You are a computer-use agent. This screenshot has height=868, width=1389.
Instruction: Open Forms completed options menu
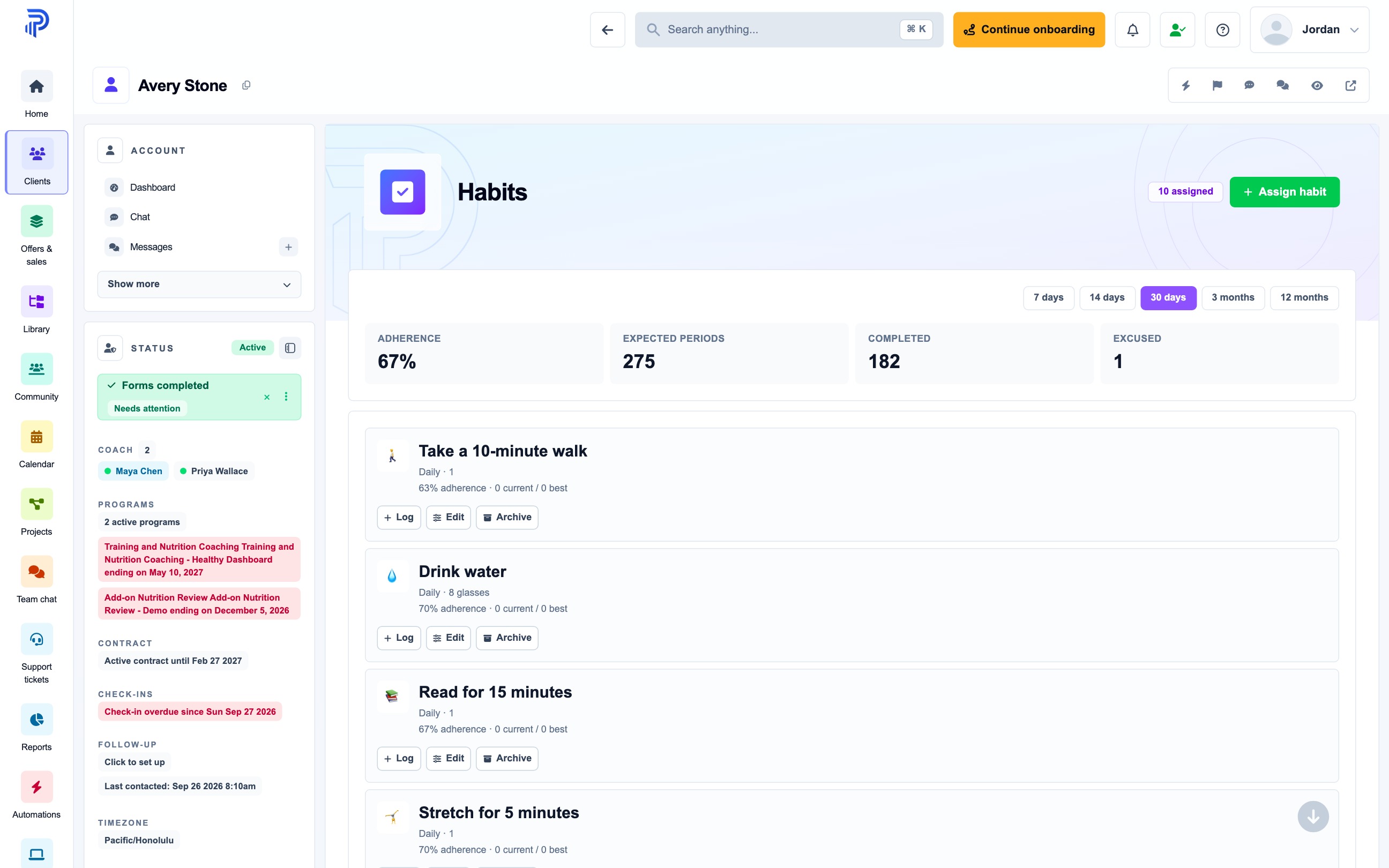[x=286, y=396]
